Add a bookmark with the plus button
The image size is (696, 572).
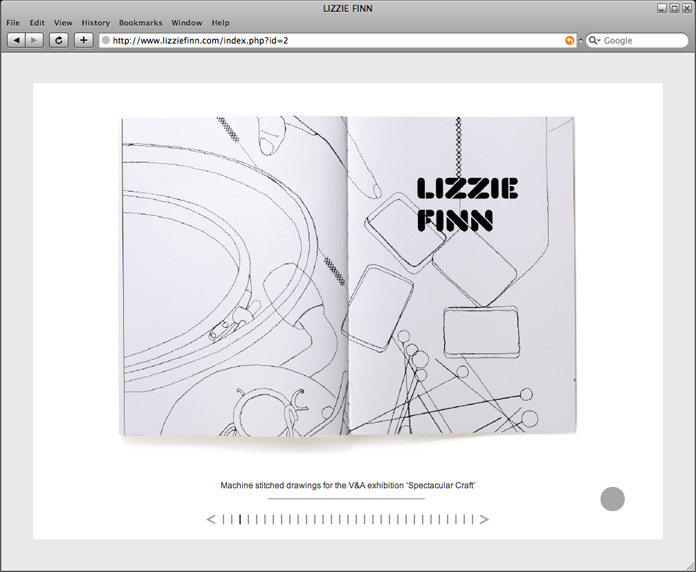coord(83,40)
